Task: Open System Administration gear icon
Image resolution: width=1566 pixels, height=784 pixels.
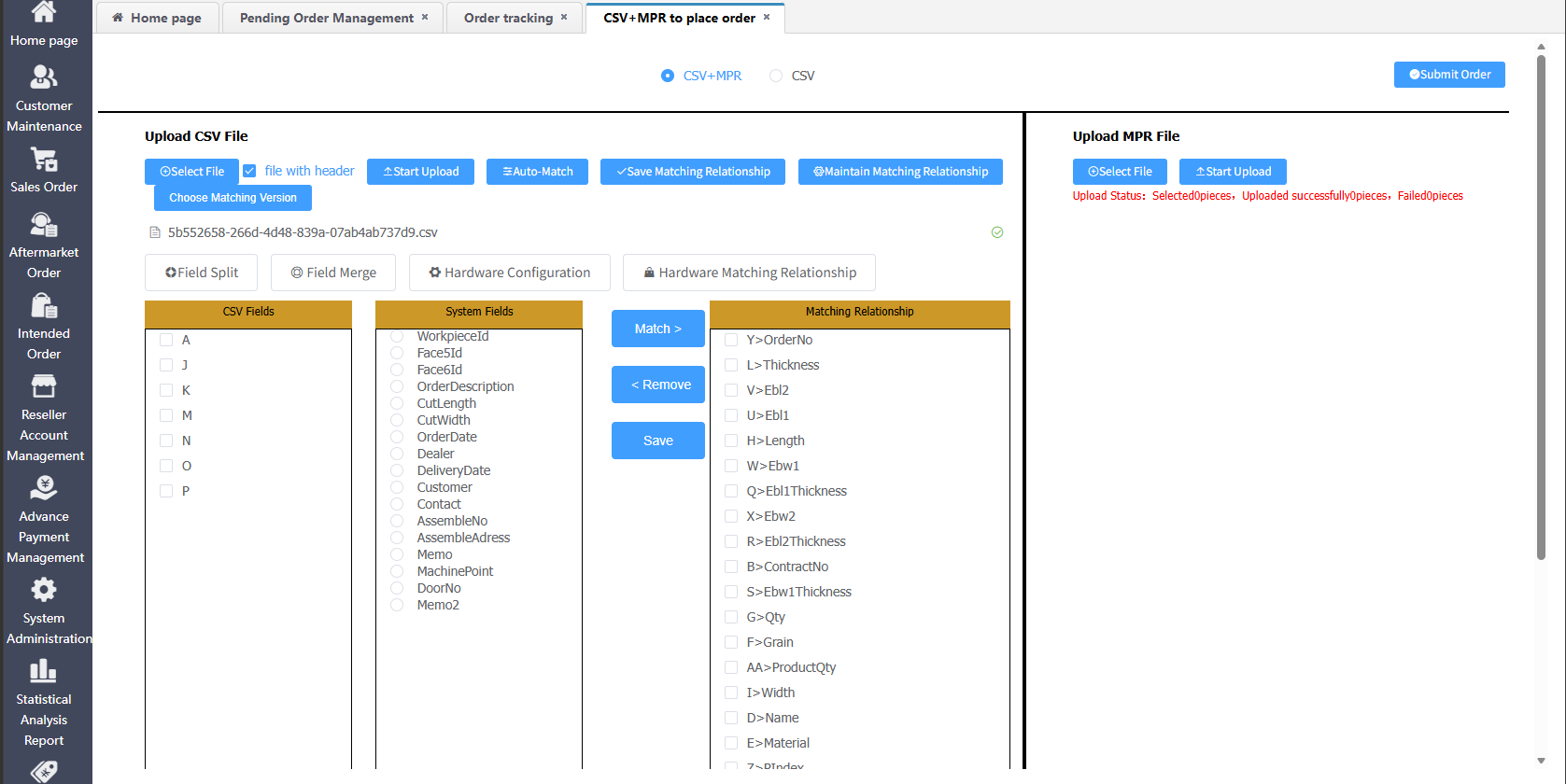Action: (44, 590)
